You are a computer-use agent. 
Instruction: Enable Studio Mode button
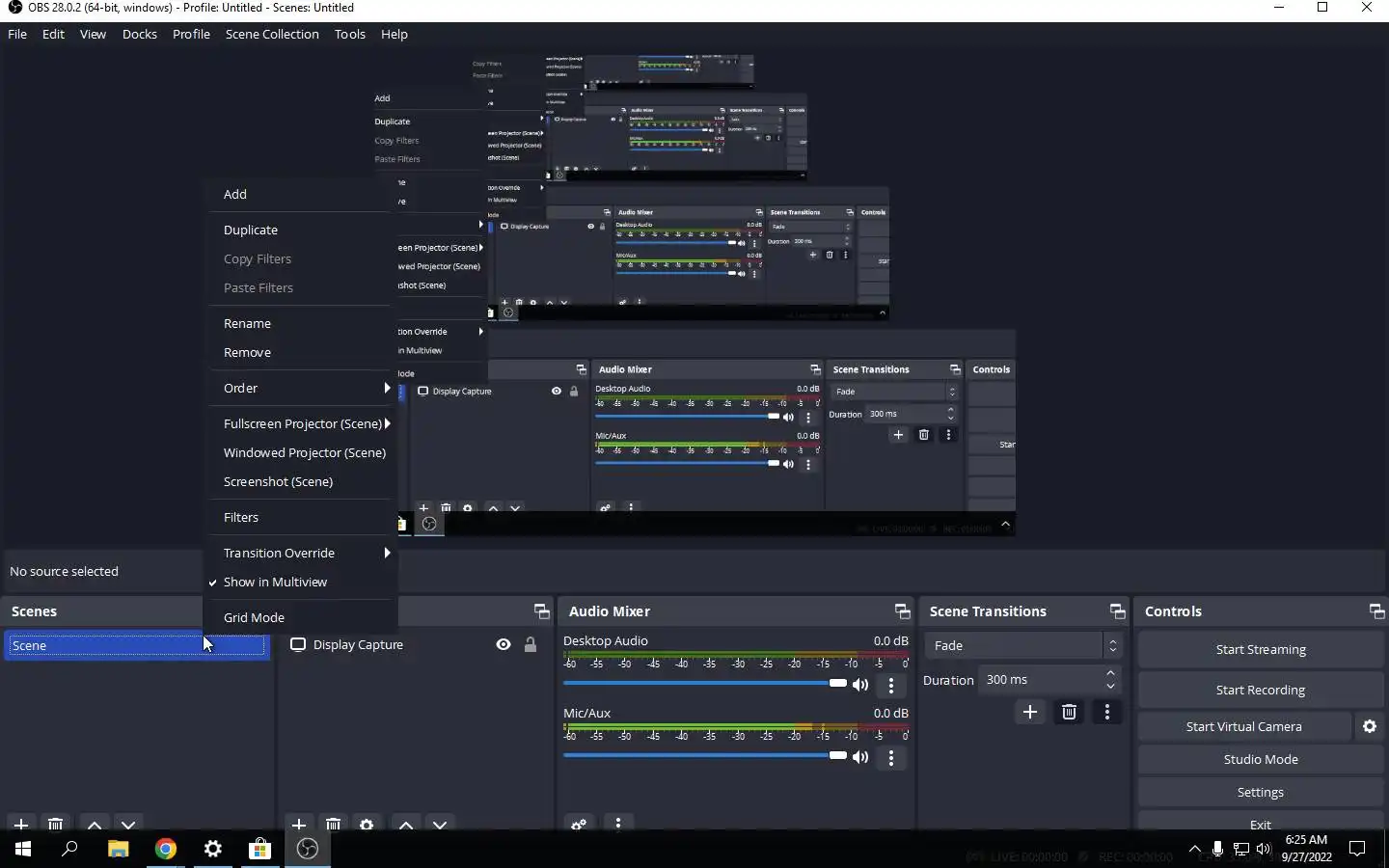click(x=1261, y=759)
